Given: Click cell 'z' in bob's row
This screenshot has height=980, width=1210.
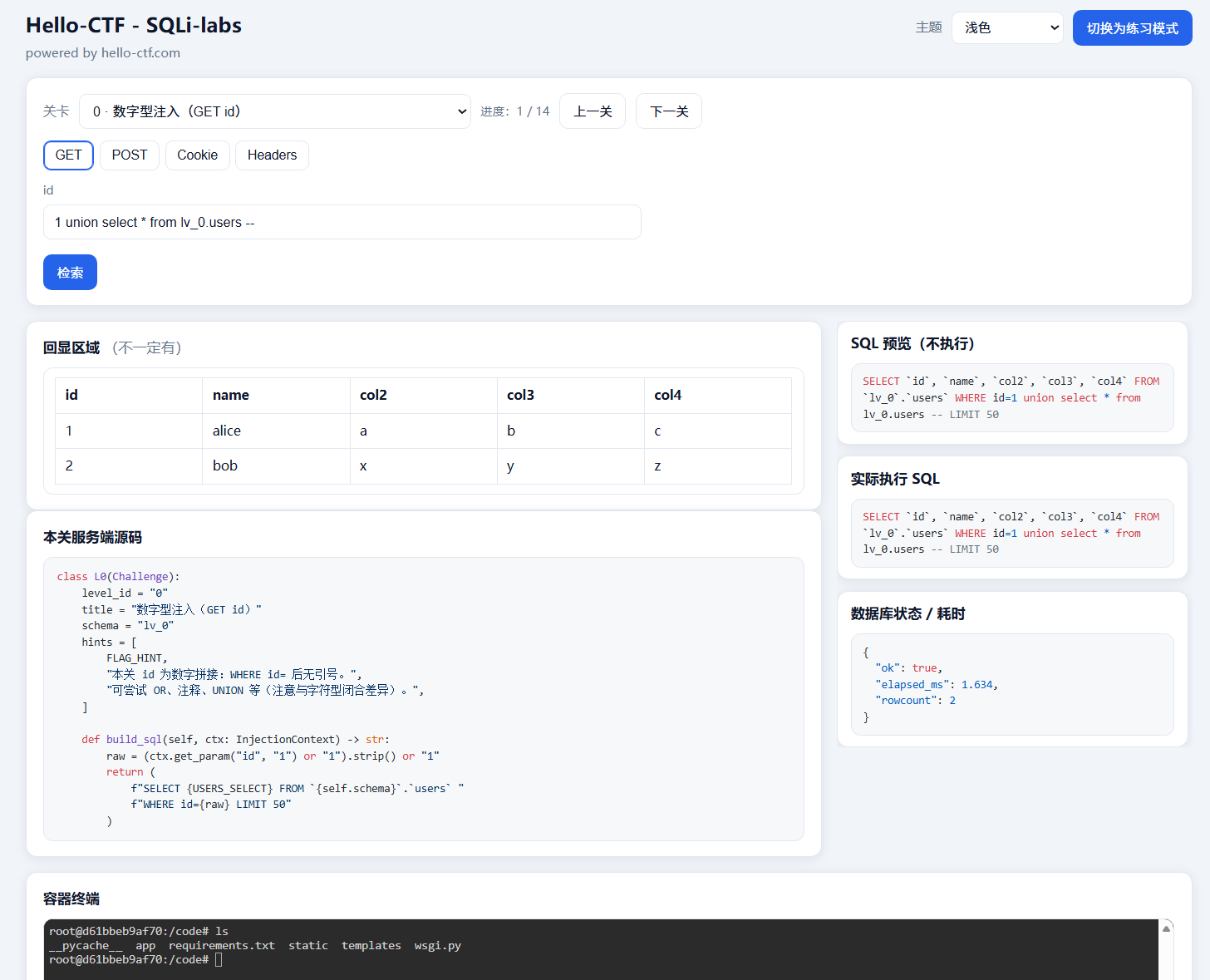Looking at the screenshot, I should tap(717, 466).
